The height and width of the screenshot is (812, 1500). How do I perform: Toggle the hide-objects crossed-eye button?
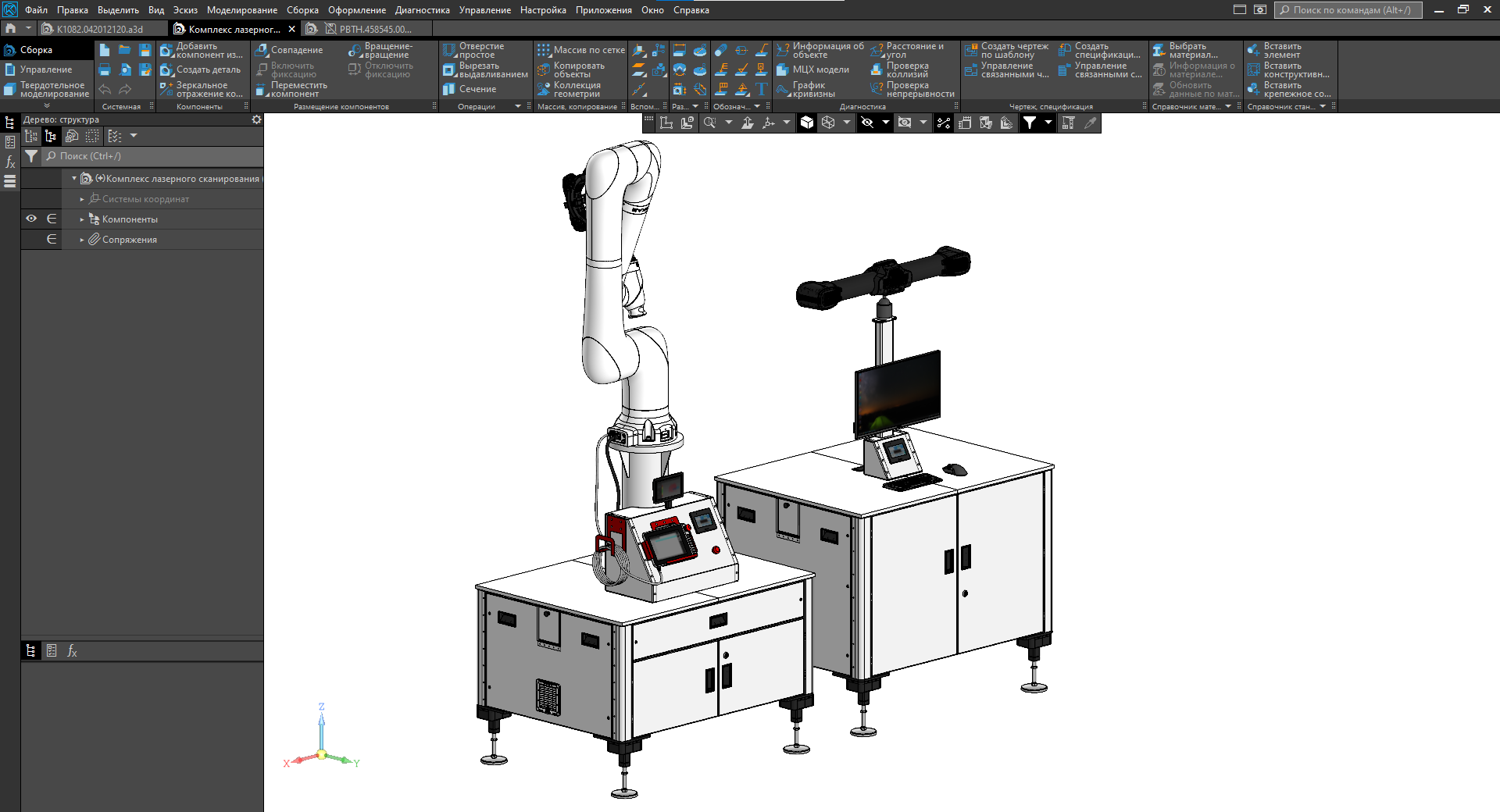coord(866,123)
